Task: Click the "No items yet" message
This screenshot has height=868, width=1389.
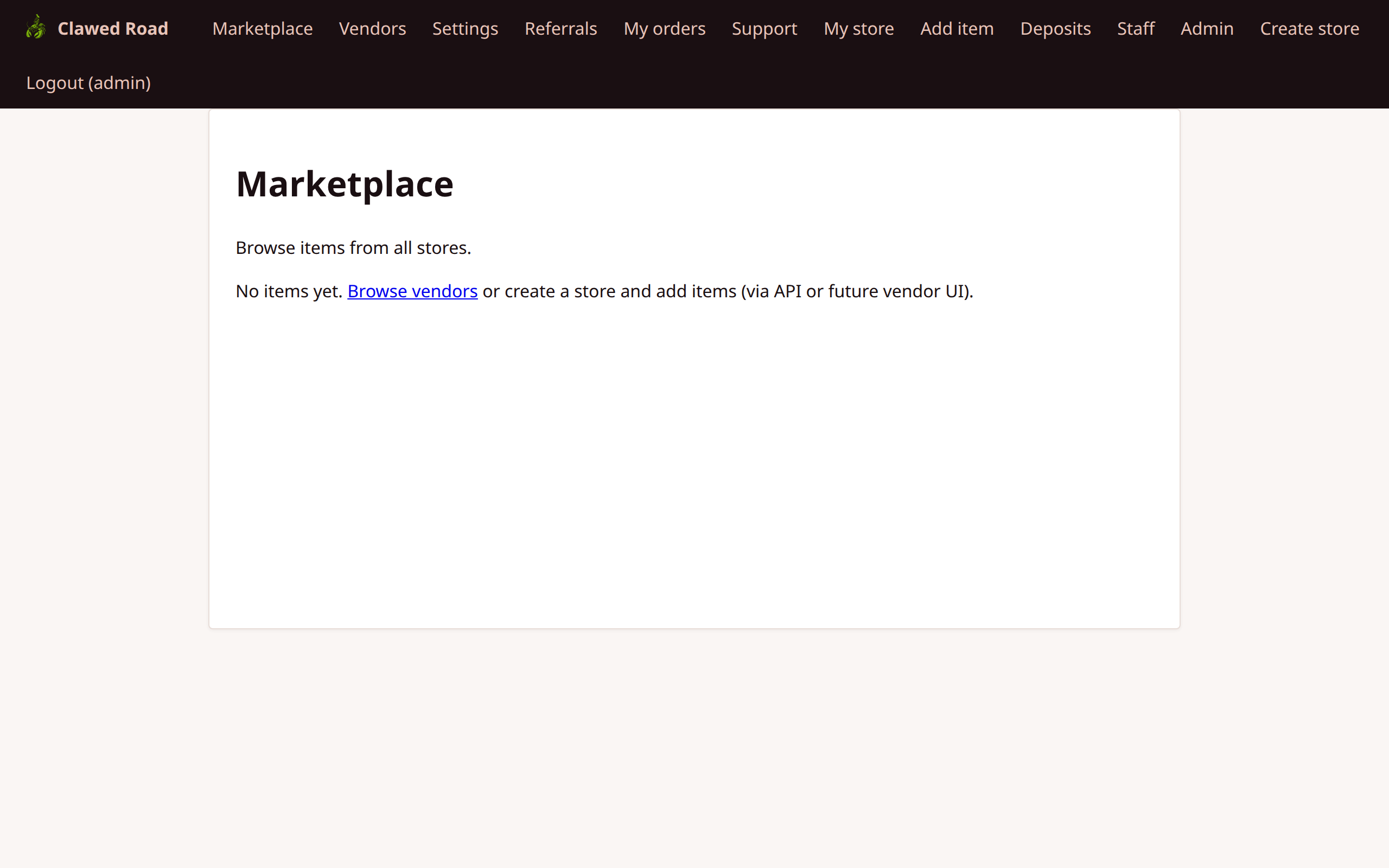Action: (289, 291)
